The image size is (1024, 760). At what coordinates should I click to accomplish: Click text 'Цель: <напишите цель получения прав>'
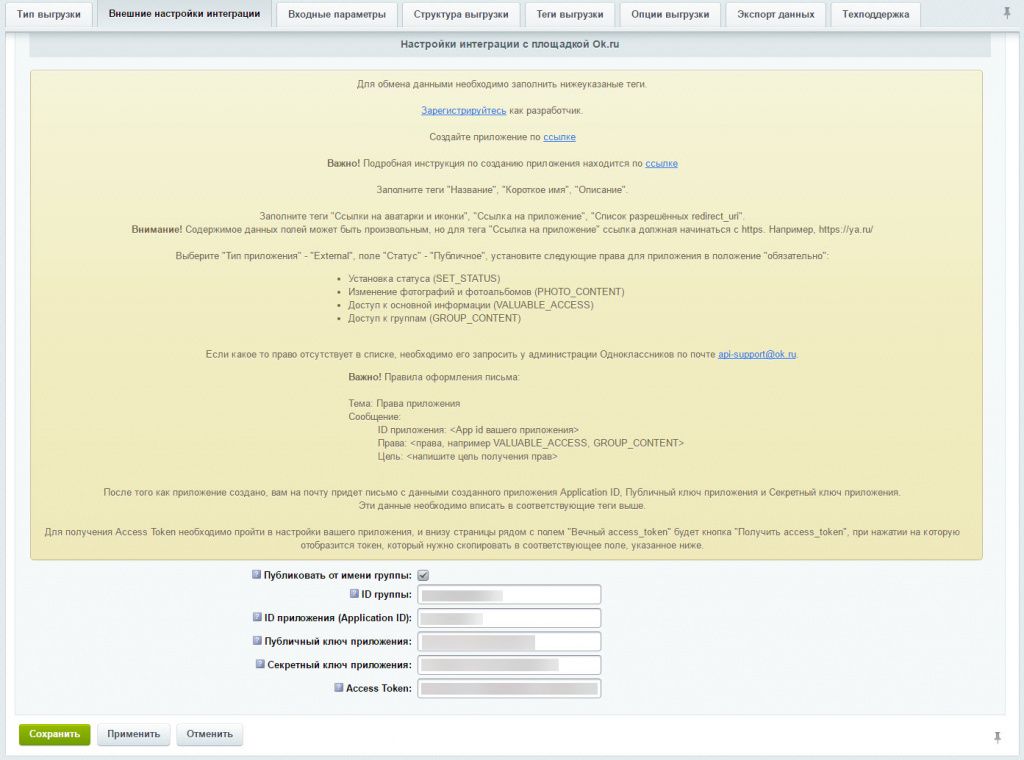pos(468,456)
